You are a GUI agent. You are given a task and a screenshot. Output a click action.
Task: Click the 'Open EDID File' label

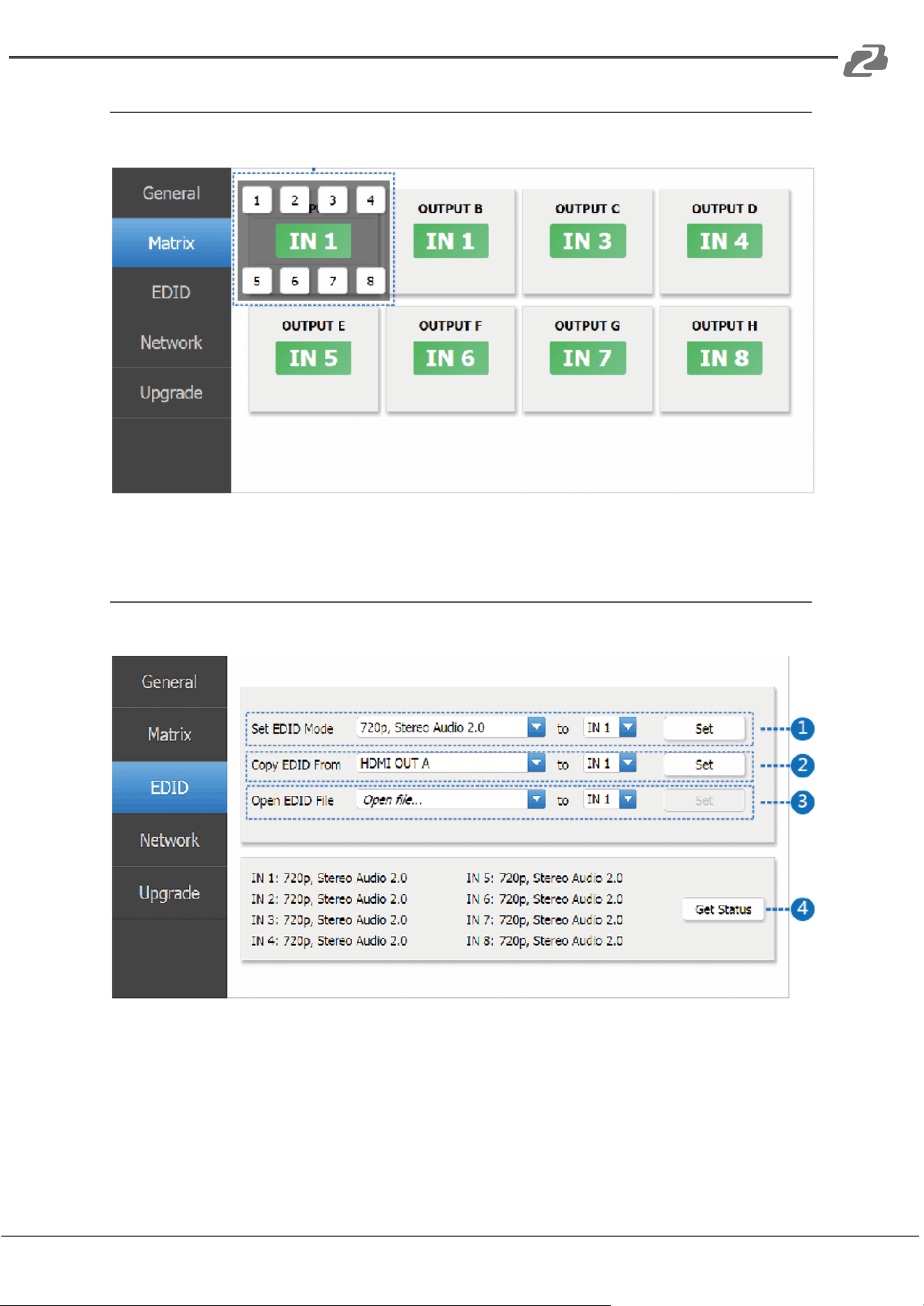[292, 801]
